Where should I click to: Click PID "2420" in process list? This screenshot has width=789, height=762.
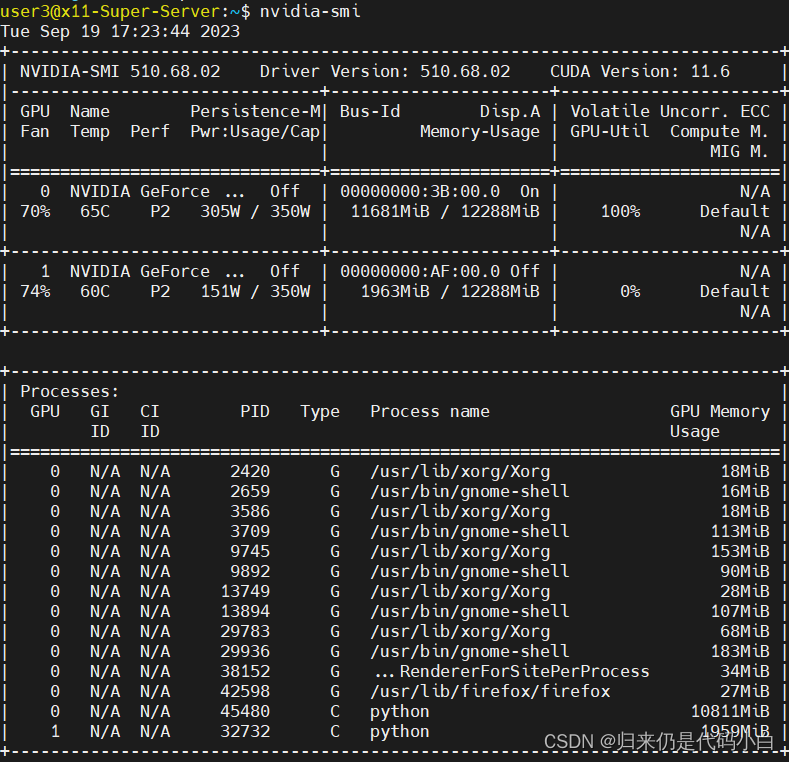coord(250,472)
